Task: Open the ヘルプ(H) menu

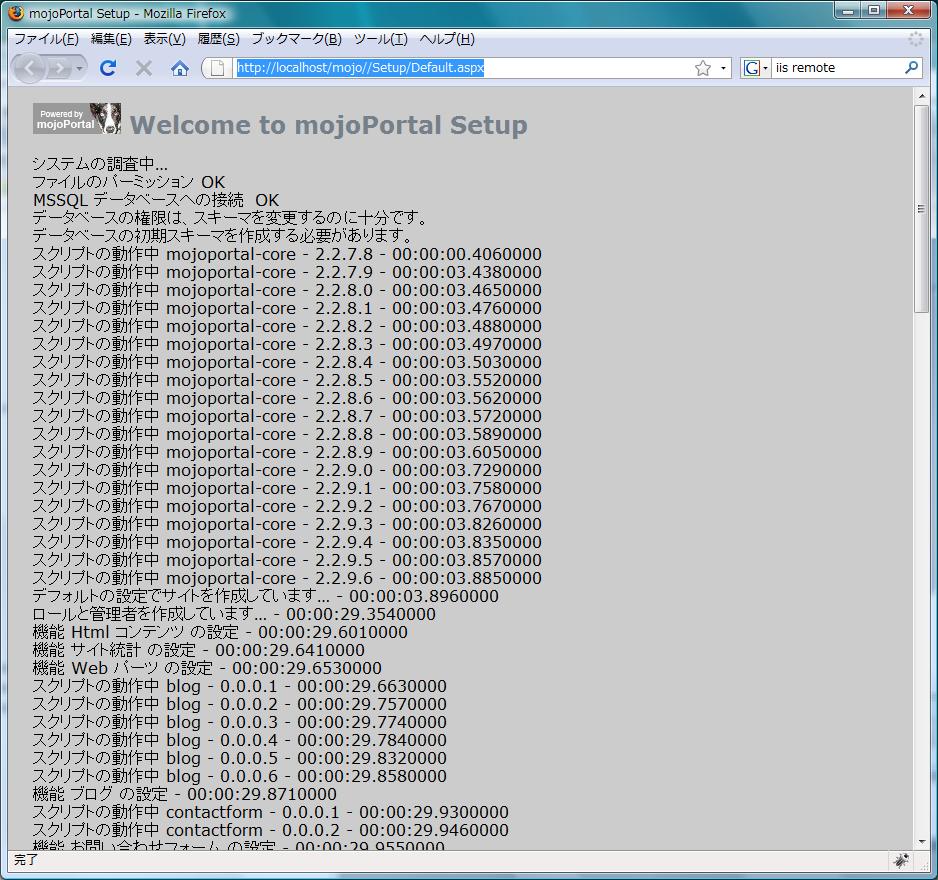Action: [447, 39]
